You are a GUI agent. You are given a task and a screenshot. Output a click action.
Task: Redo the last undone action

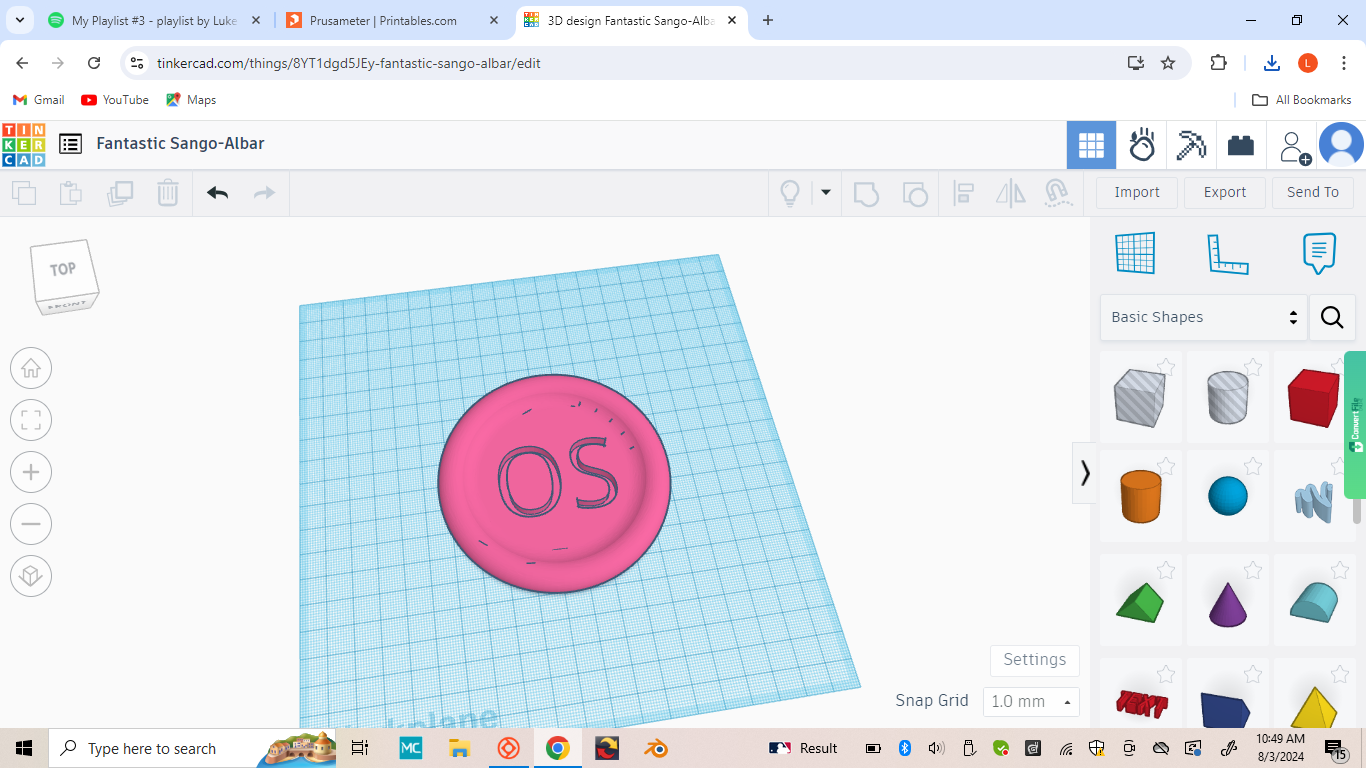coord(264,193)
